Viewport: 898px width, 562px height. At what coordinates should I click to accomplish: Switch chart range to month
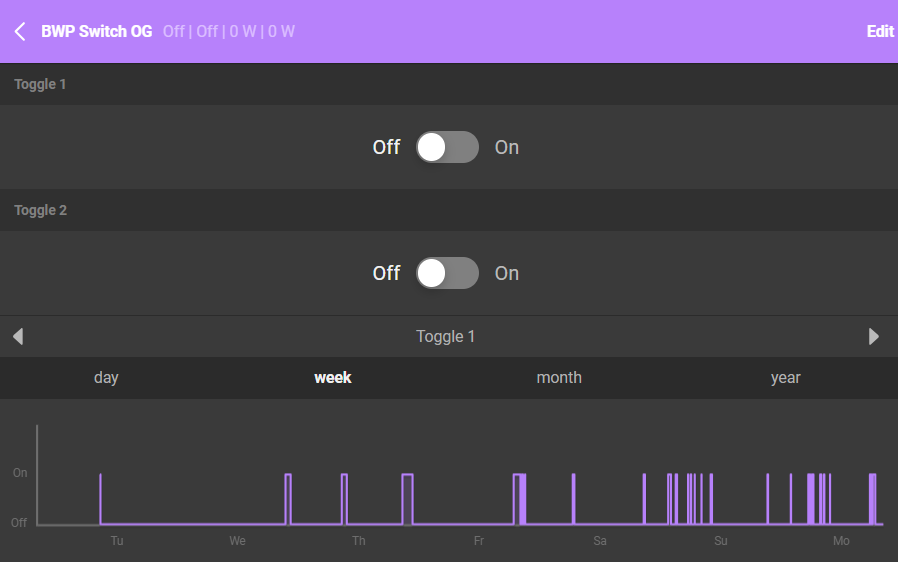click(x=559, y=378)
